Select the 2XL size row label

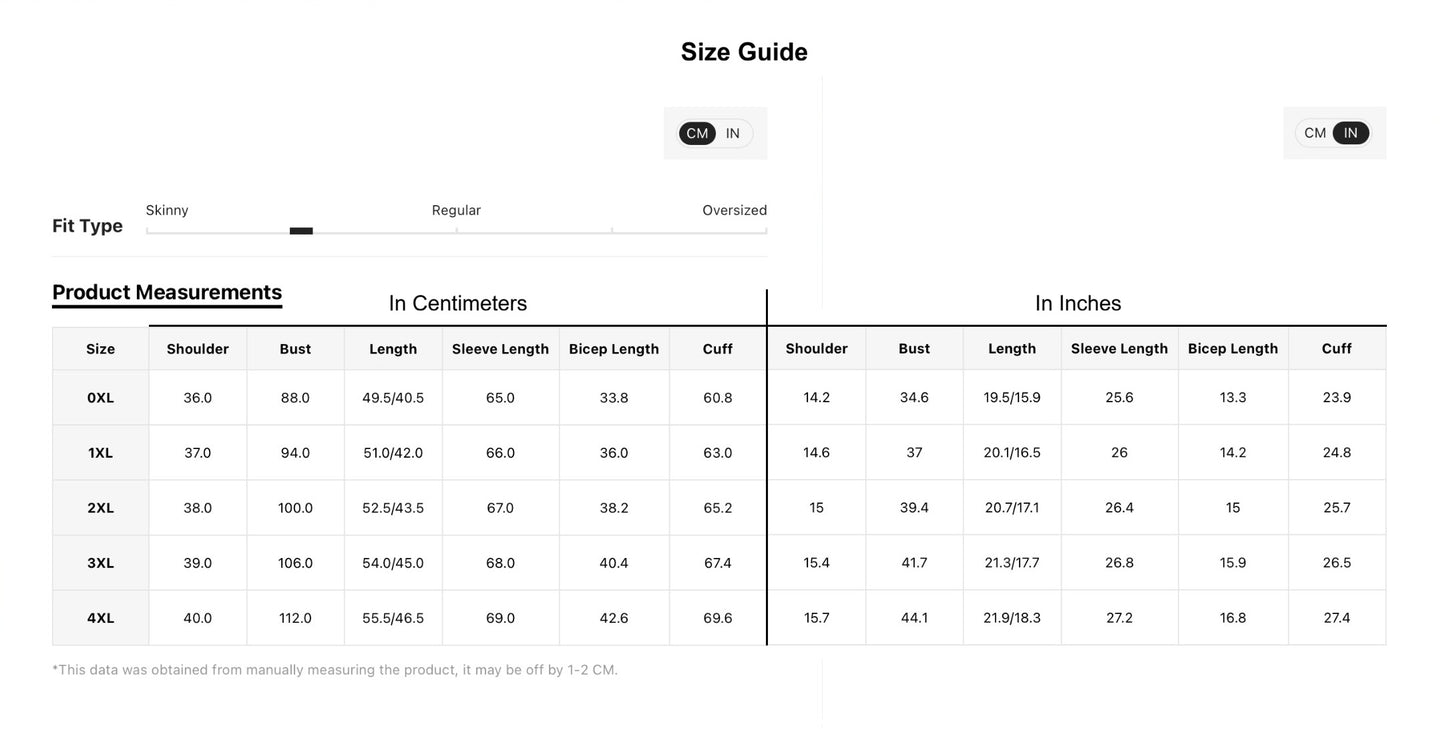(101, 508)
